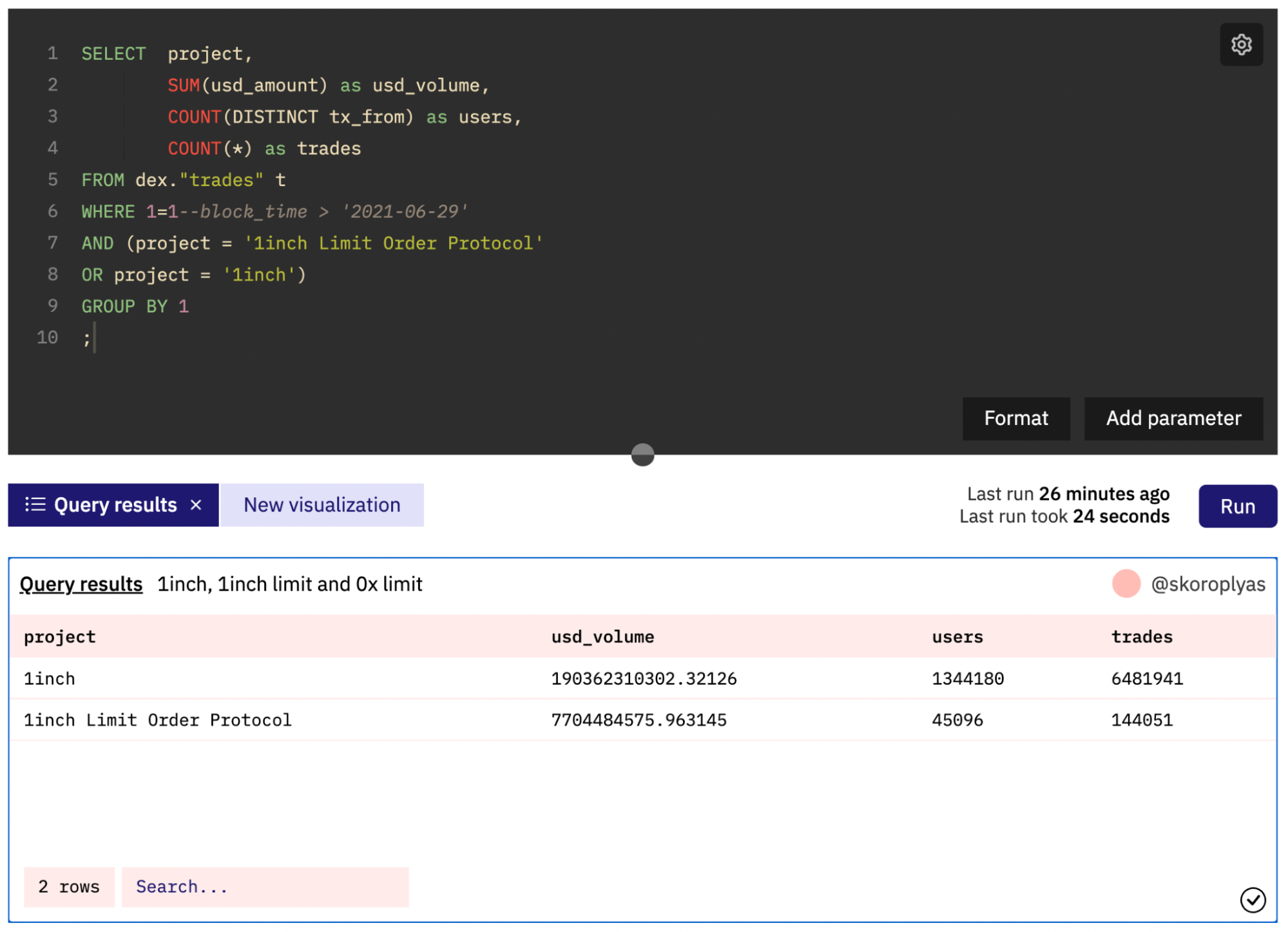Click the Format button
The height and width of the screenshot is (932, 1288).
point(1015,418)
